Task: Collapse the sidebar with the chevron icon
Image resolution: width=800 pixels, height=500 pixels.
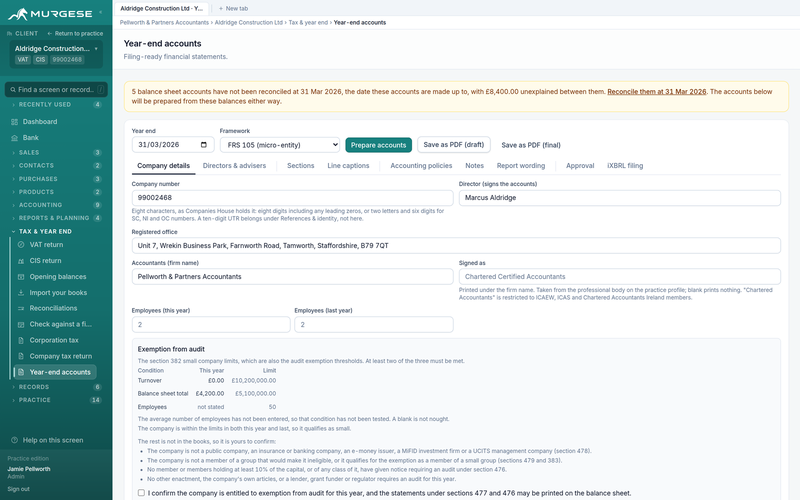Action: click(x=100, y=12)
